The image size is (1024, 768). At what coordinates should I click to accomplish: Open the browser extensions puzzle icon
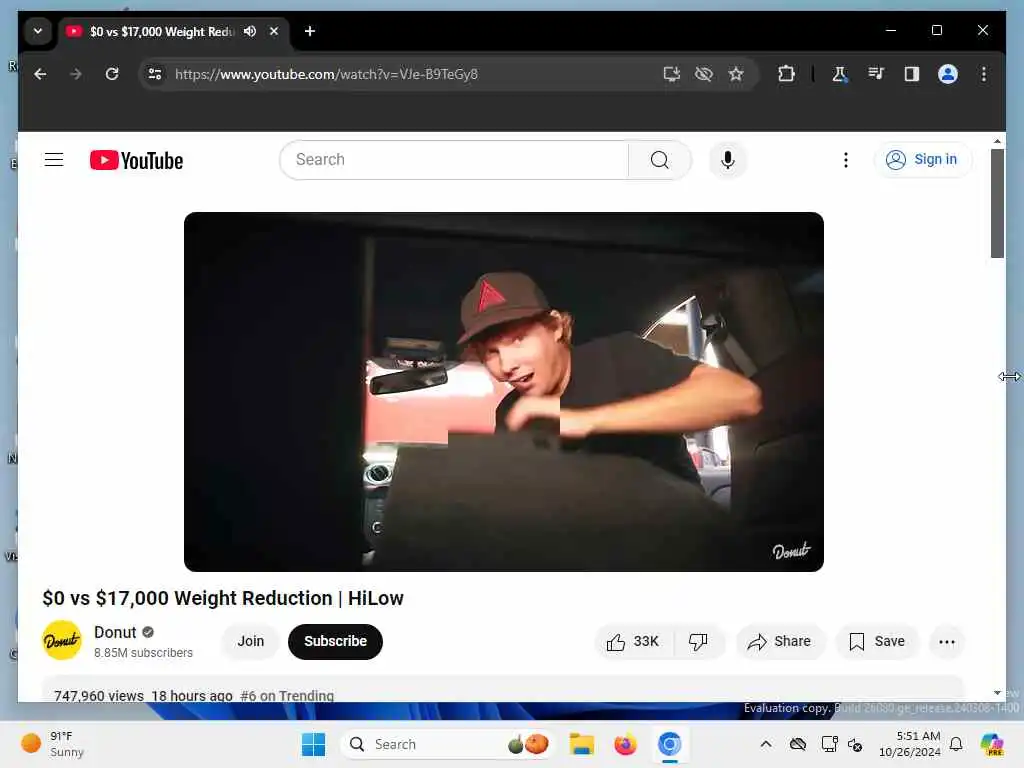coord(786,74)
